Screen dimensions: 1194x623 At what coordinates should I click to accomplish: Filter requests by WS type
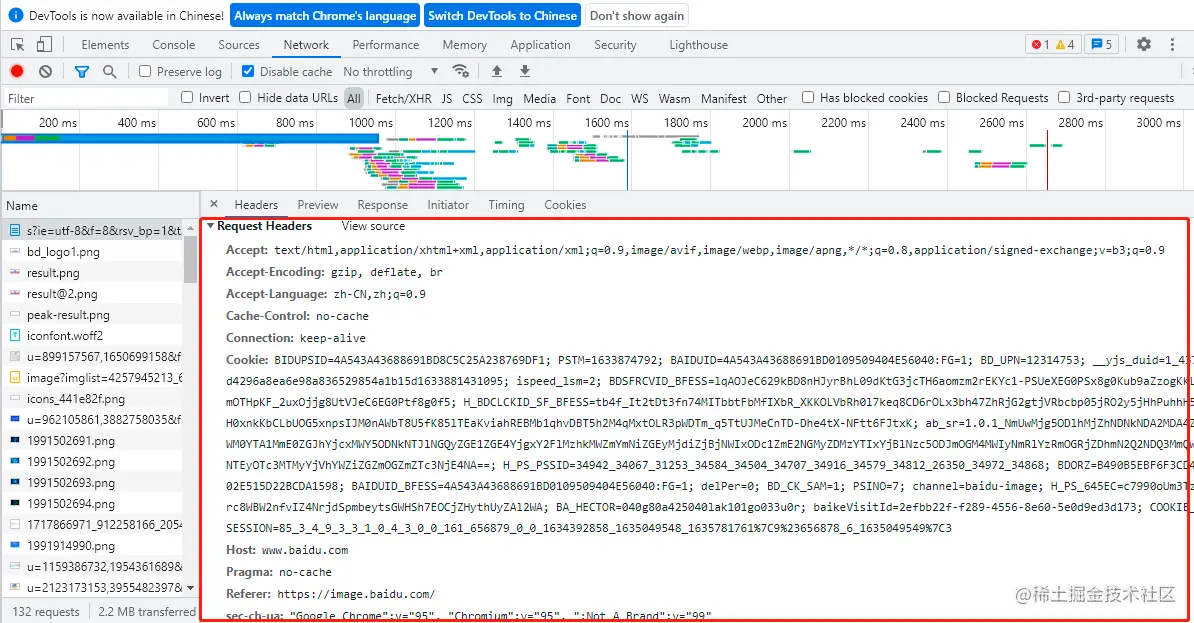(x=640, y=98)
